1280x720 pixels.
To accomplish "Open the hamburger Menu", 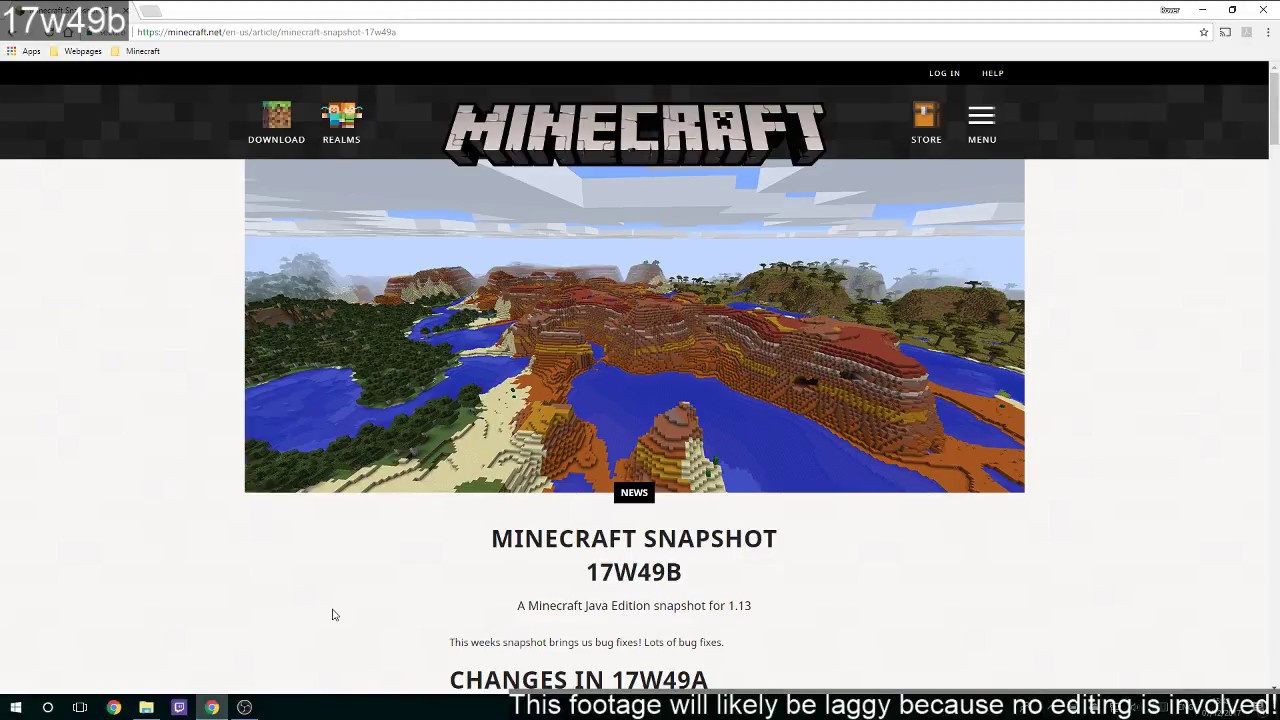I will point(982,123).
